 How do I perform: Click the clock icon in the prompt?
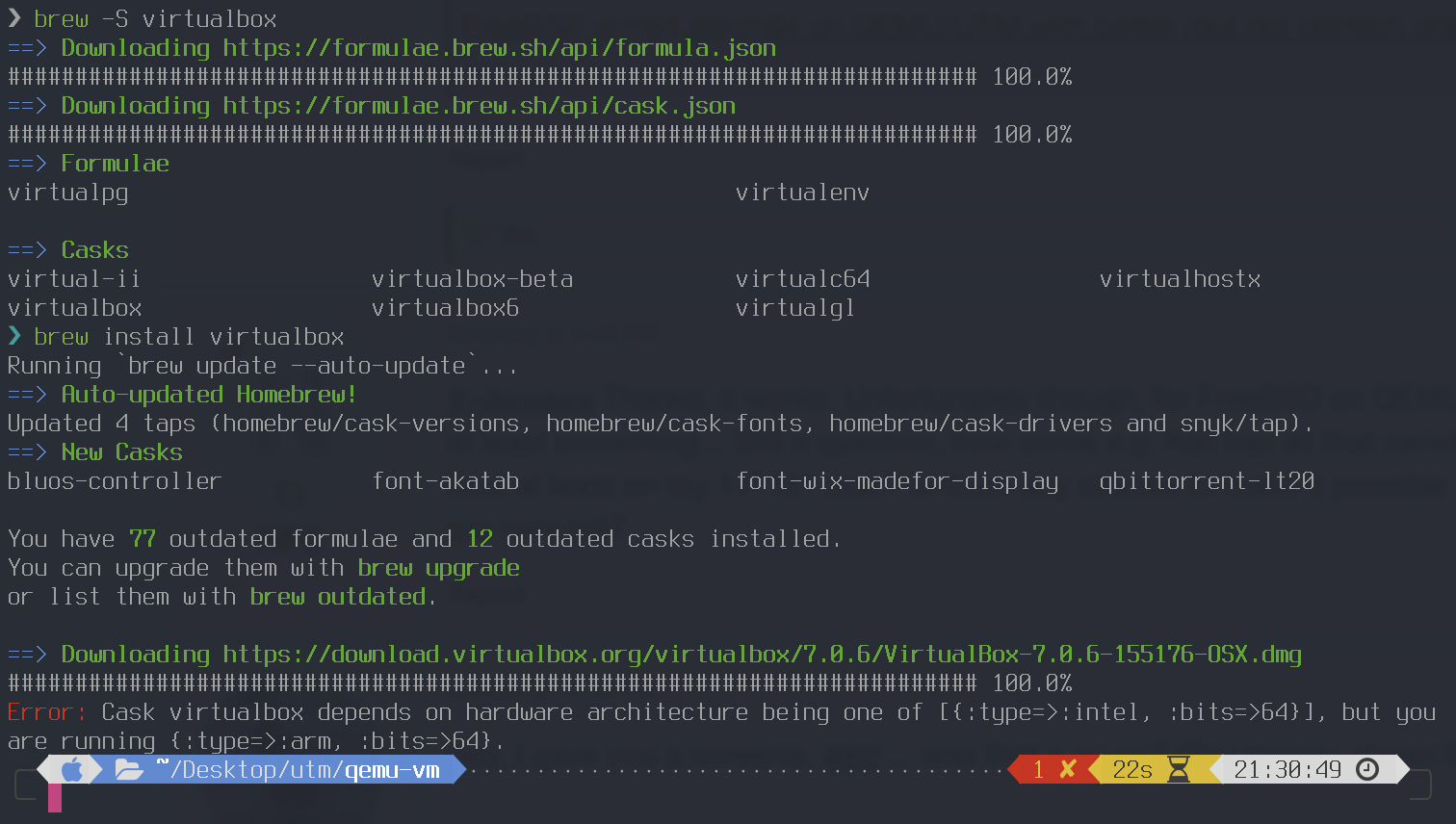point(1367,770)
